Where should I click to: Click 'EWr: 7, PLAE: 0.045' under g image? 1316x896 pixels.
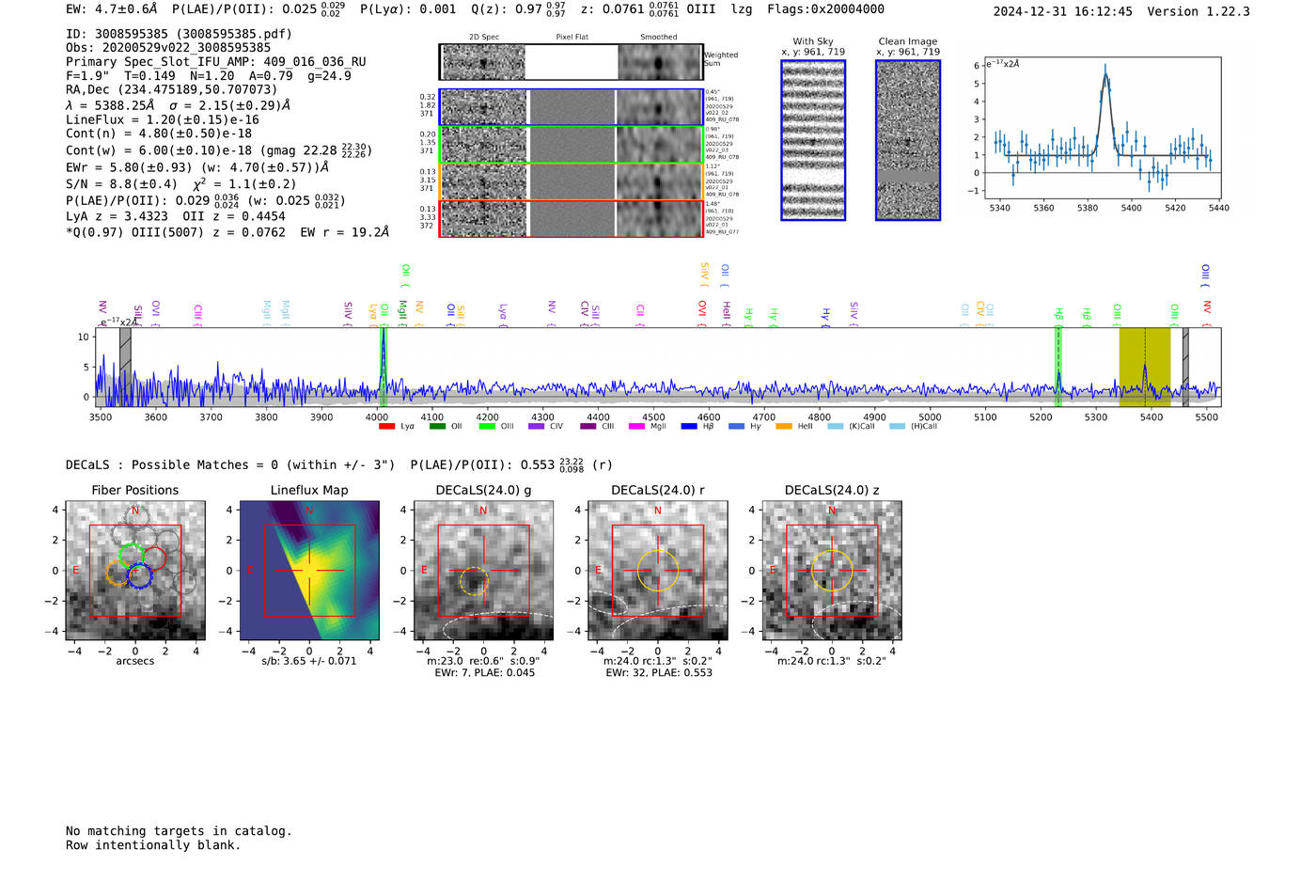coord(484,673)
